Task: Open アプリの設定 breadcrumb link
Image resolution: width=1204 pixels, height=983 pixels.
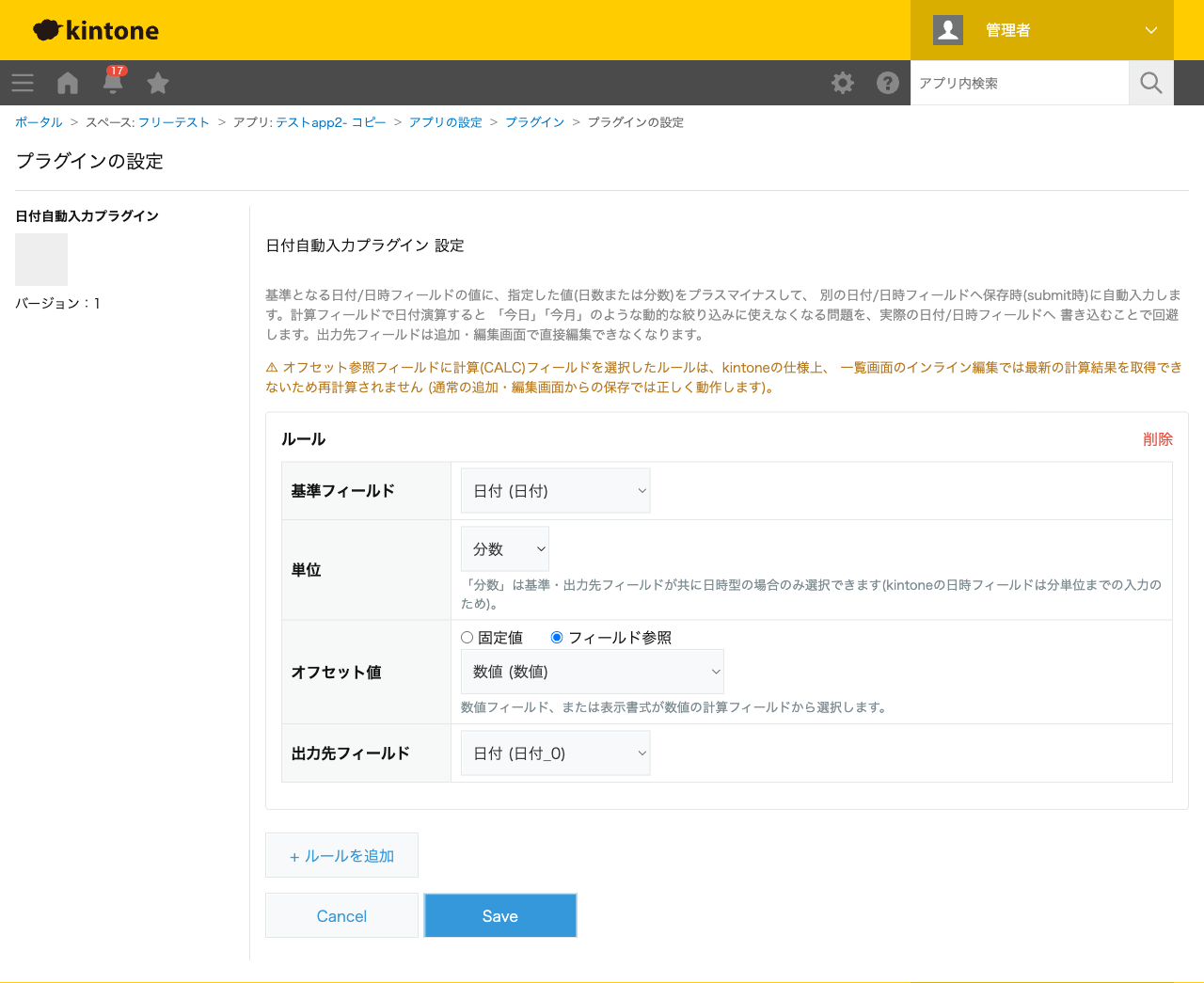Action: pyautogui.click(x=445, y=122)
